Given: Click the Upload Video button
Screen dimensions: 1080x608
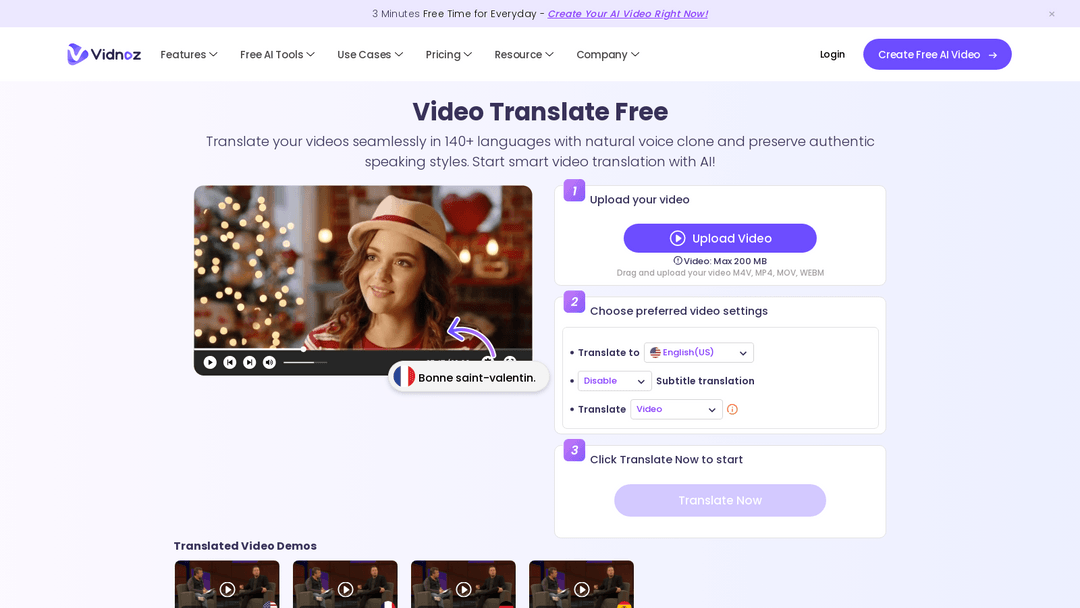Looking at the screenshot, I should click(x=720, y=238).
